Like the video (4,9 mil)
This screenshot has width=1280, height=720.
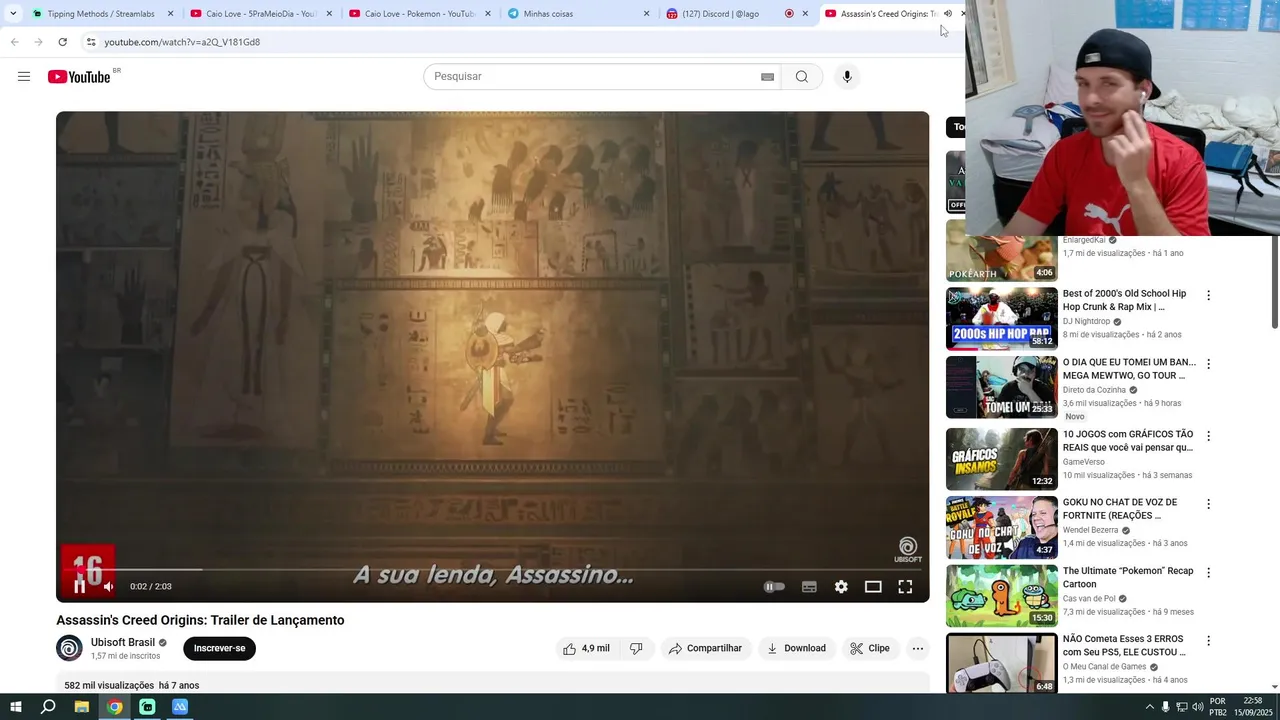[x=586, y=648]
